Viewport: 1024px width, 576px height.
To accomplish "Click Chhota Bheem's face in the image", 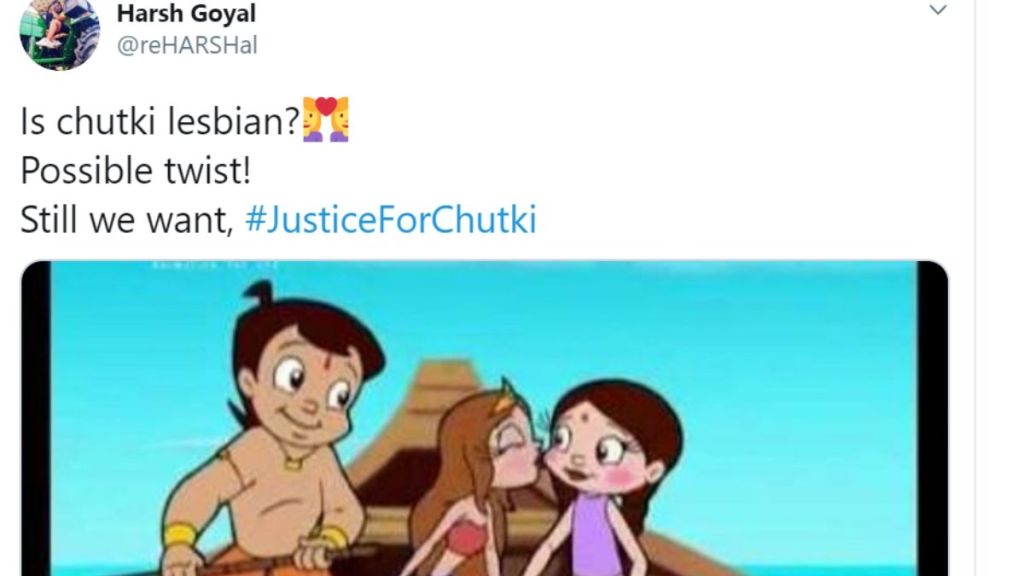I will [x=302, y=379].
